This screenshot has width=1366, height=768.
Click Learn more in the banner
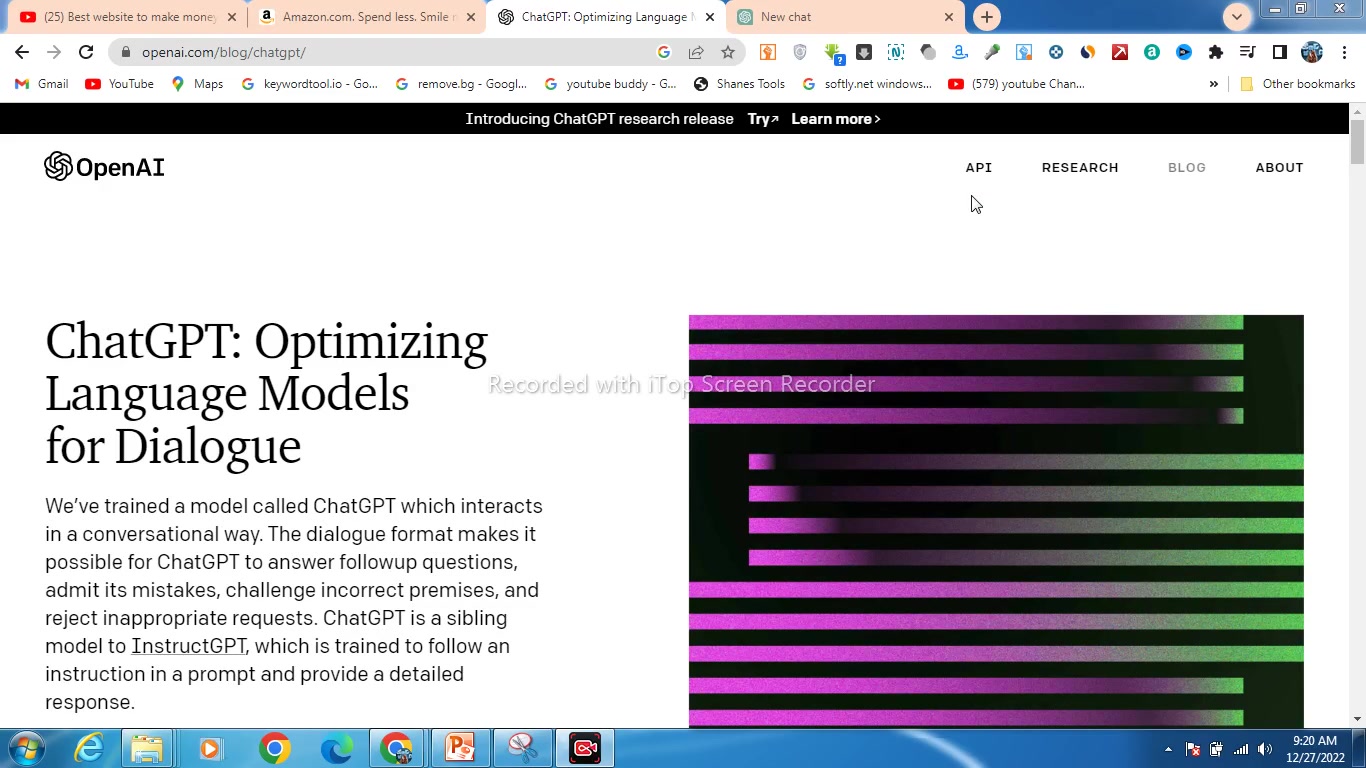835,119
